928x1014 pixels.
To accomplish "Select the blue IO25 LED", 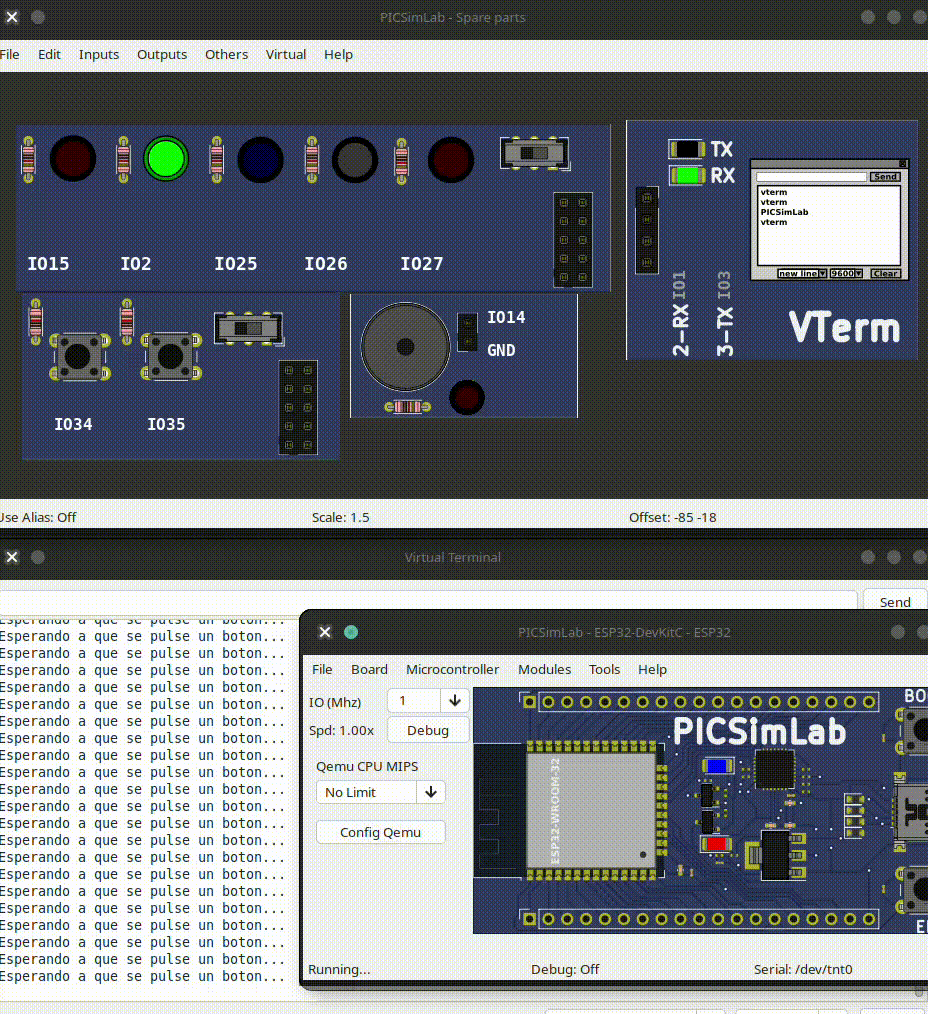I will coord(260,160).
